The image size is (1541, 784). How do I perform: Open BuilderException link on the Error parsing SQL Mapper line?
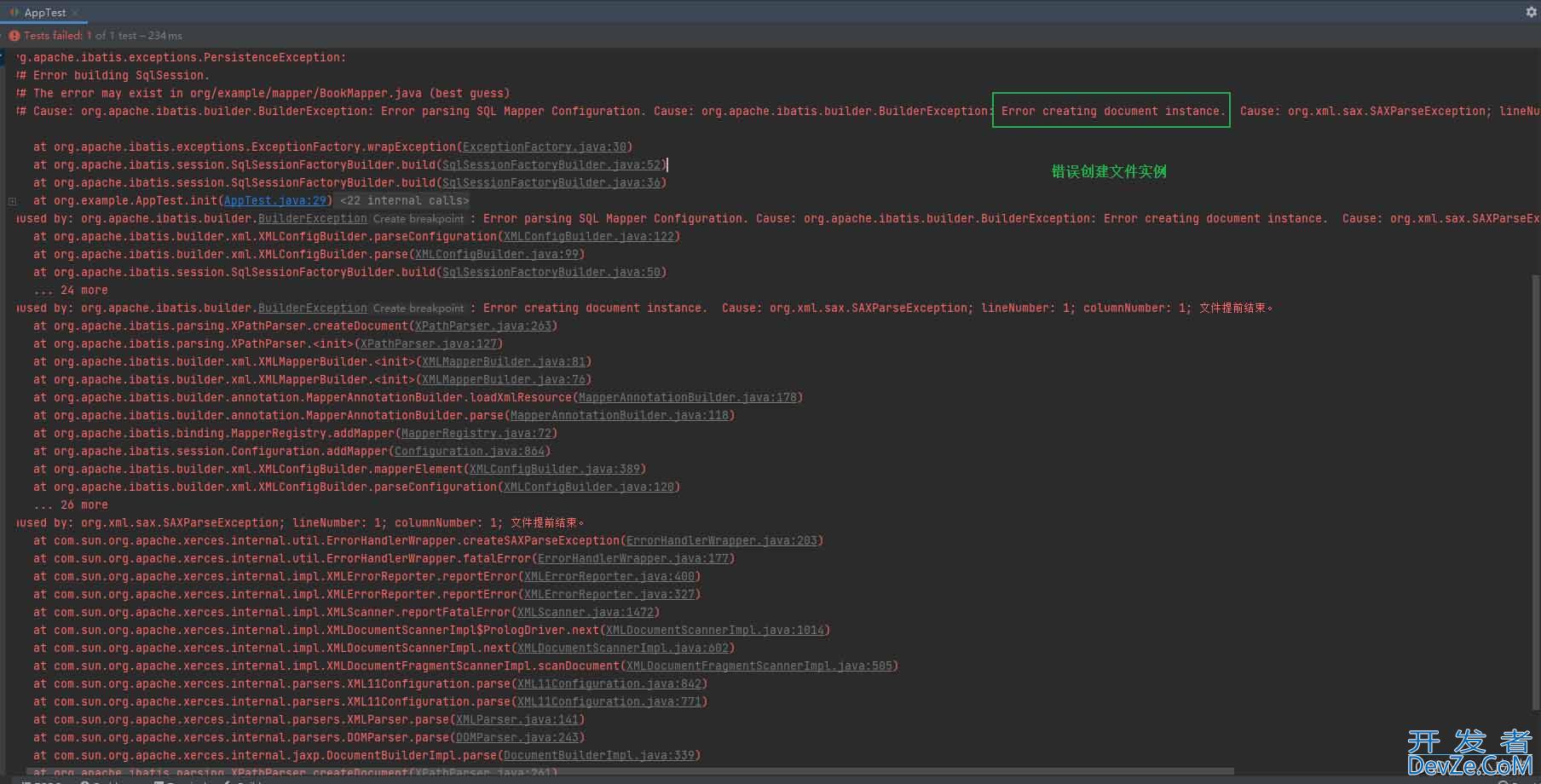point(313,219)
